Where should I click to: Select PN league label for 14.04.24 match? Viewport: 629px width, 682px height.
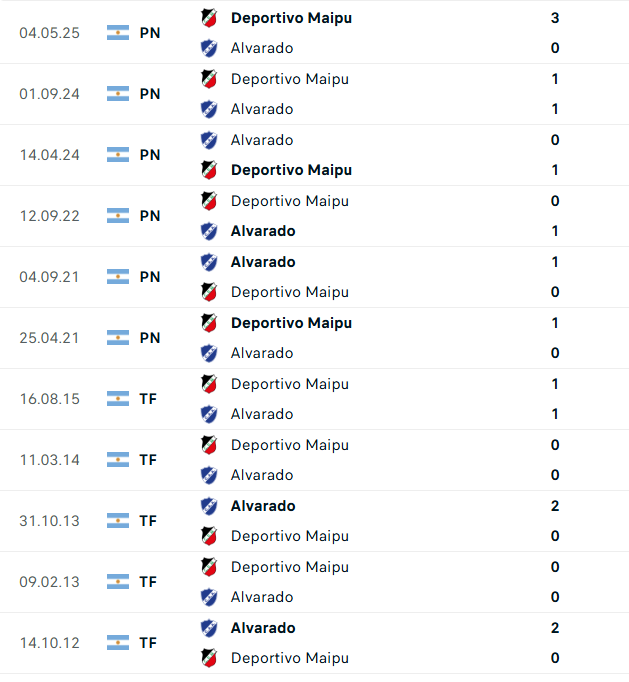(150, 155)
